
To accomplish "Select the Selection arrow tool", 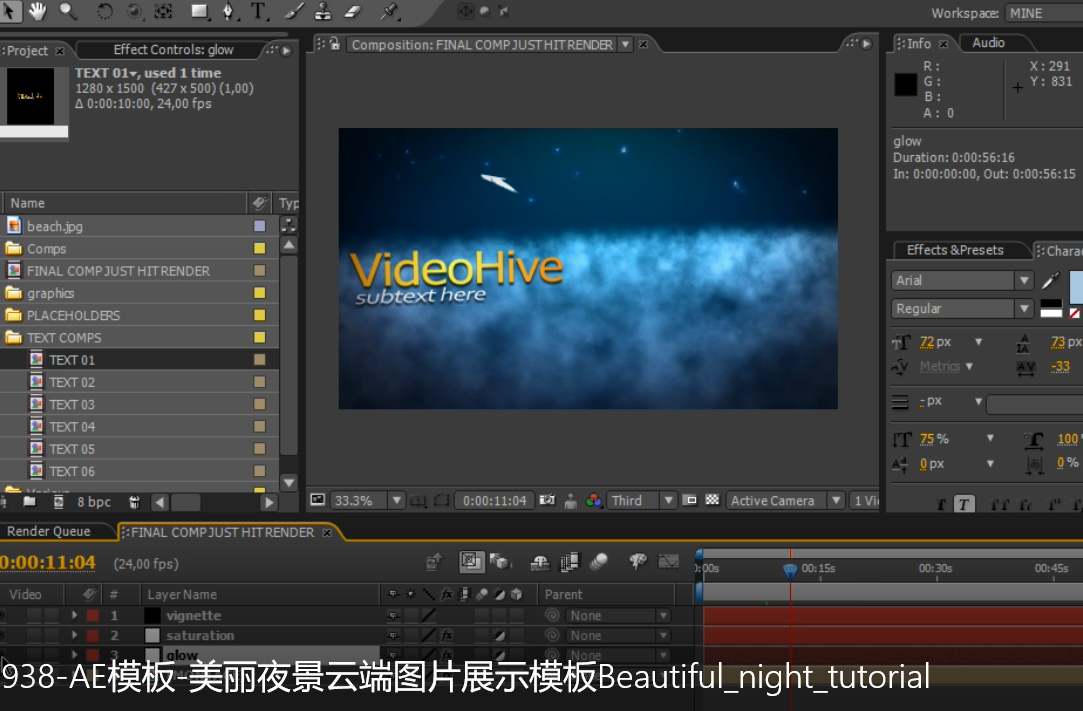I will (x=10, y=11).
